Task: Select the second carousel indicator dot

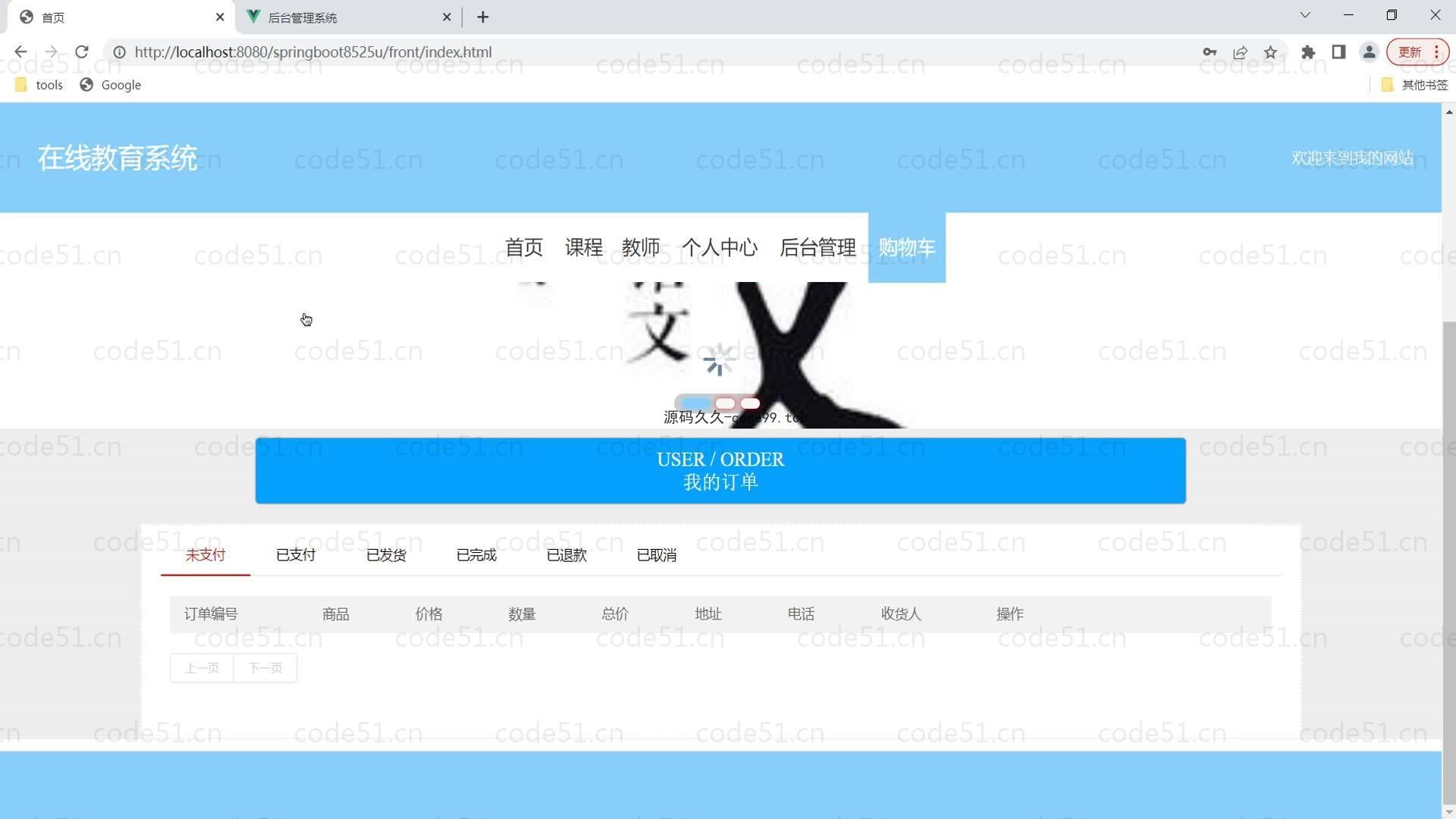Action: pyautogui.click(x=726, y=403)
